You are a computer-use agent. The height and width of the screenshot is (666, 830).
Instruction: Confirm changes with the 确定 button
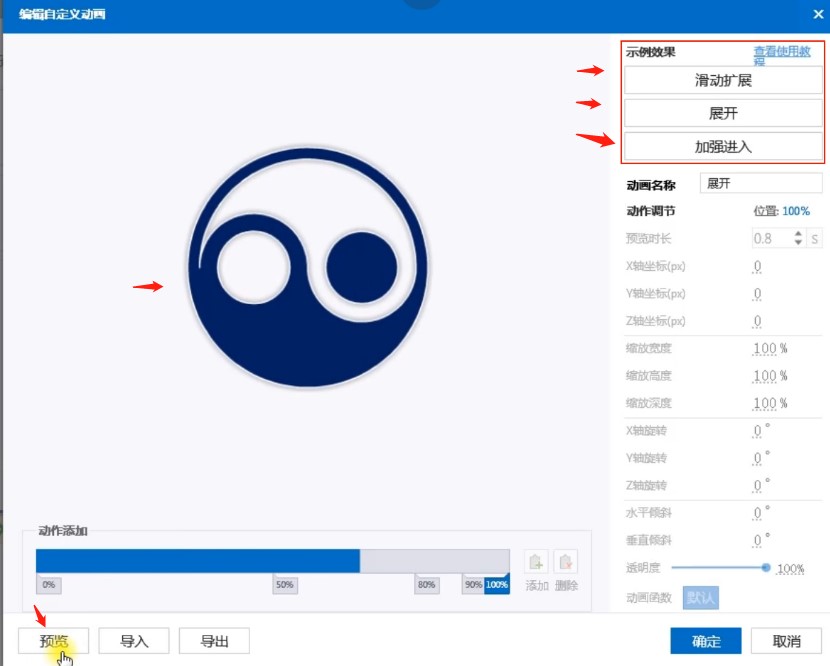tap(706, 641)
